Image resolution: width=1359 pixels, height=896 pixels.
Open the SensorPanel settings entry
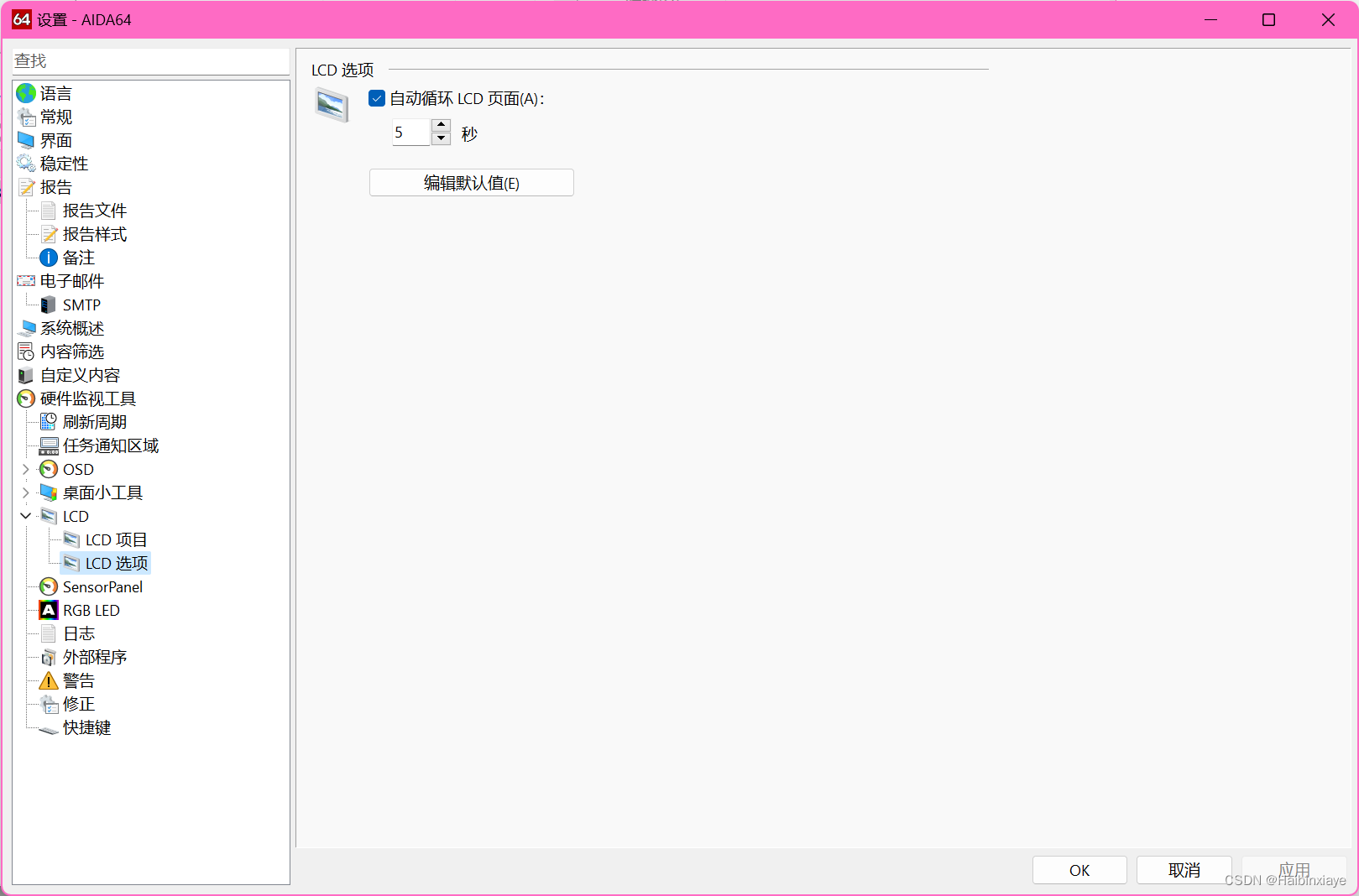(101, 586)
